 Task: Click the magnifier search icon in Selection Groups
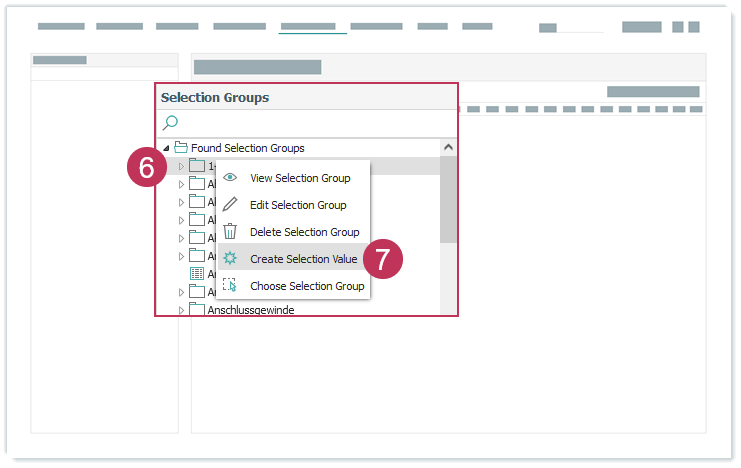pyautogui.click(x=170, y=123)
